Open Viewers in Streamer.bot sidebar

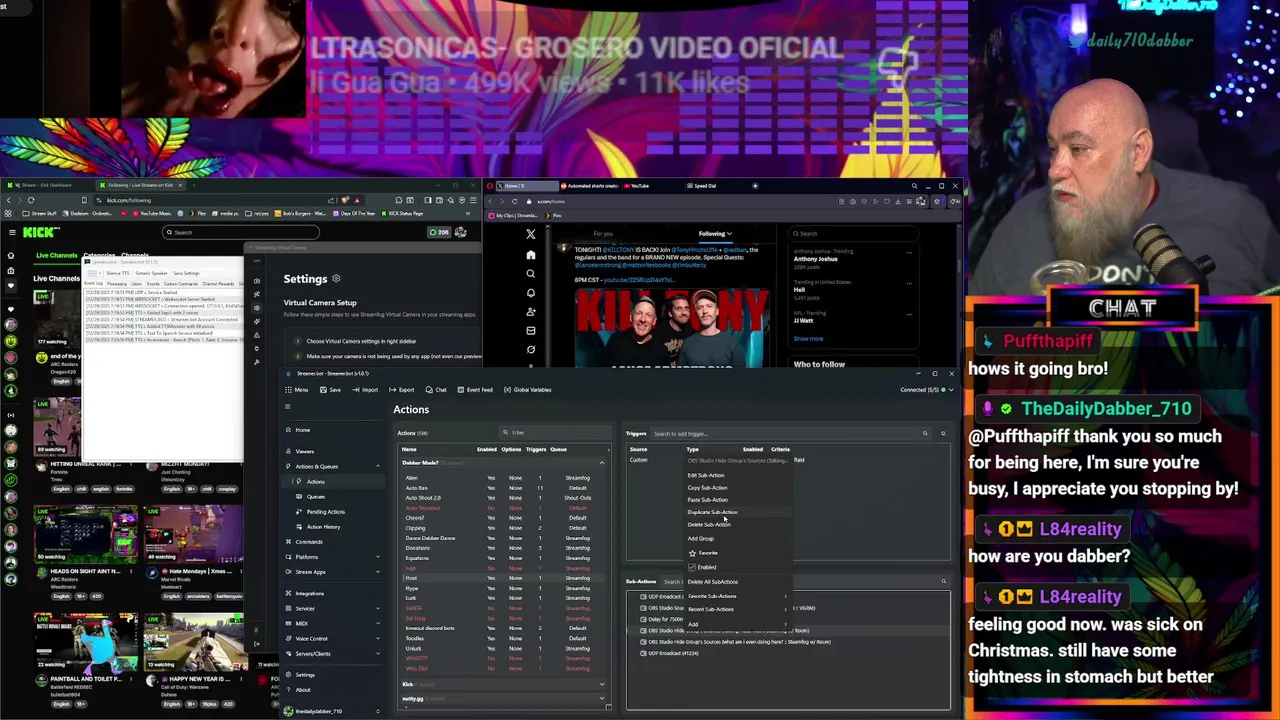(x=304, y=451)
